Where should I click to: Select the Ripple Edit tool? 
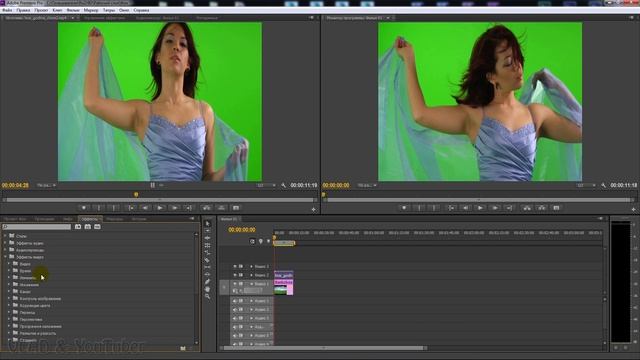pyautogui.click(x=207, y=238)
